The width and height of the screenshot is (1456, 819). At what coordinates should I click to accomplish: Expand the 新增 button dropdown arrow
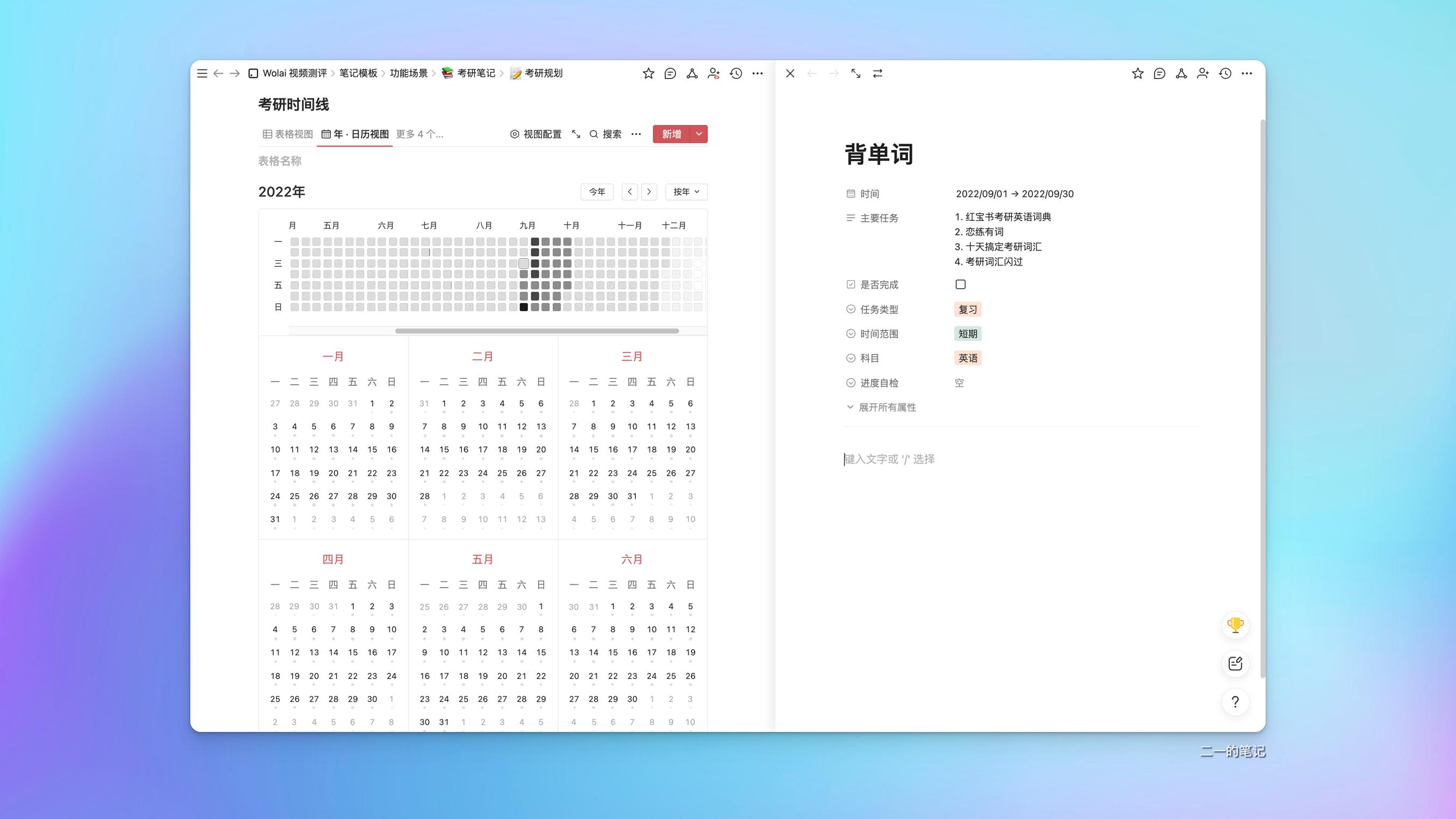[699, 134]
